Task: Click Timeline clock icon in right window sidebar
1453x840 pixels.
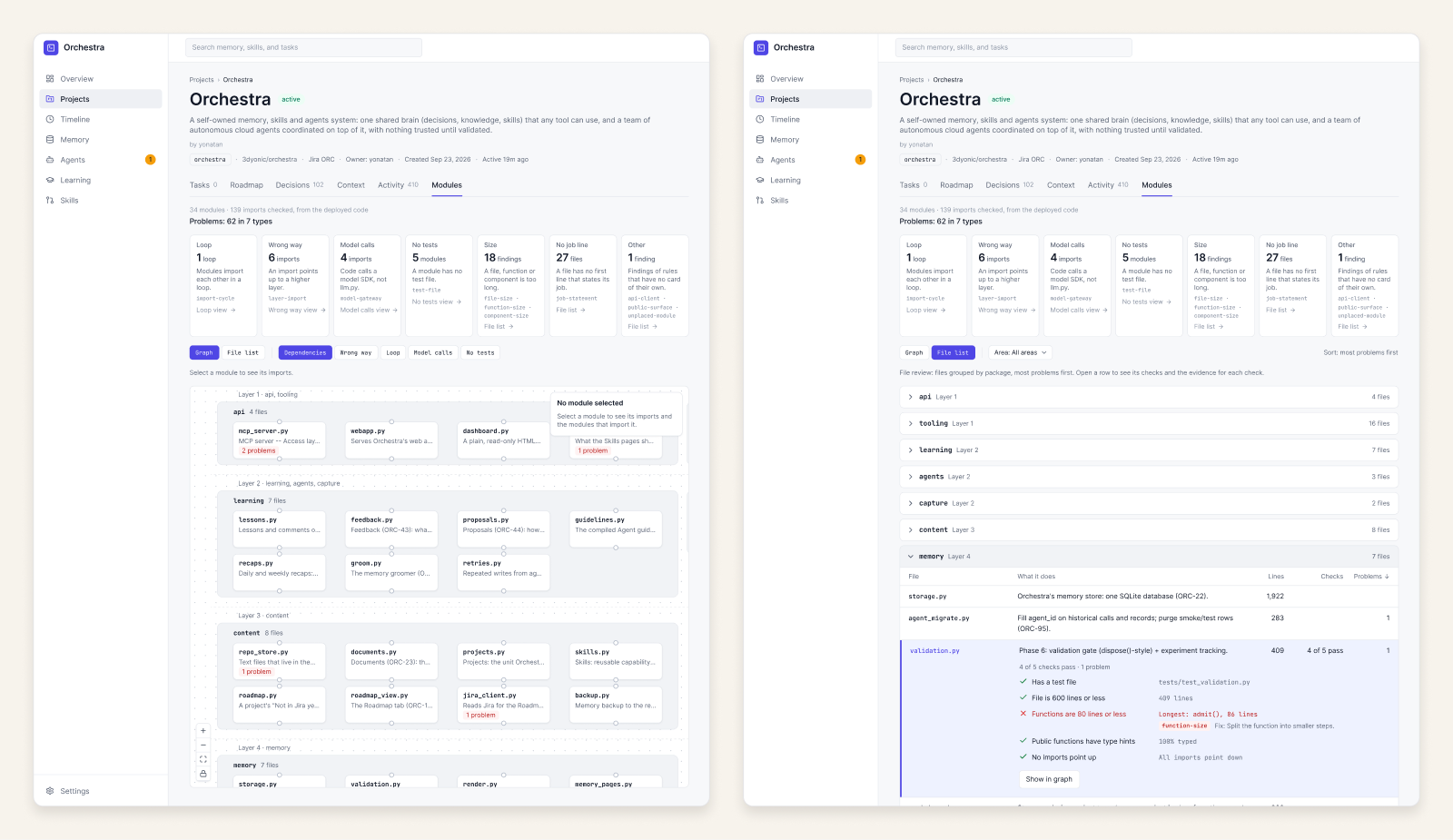Action: click(760, 119)
